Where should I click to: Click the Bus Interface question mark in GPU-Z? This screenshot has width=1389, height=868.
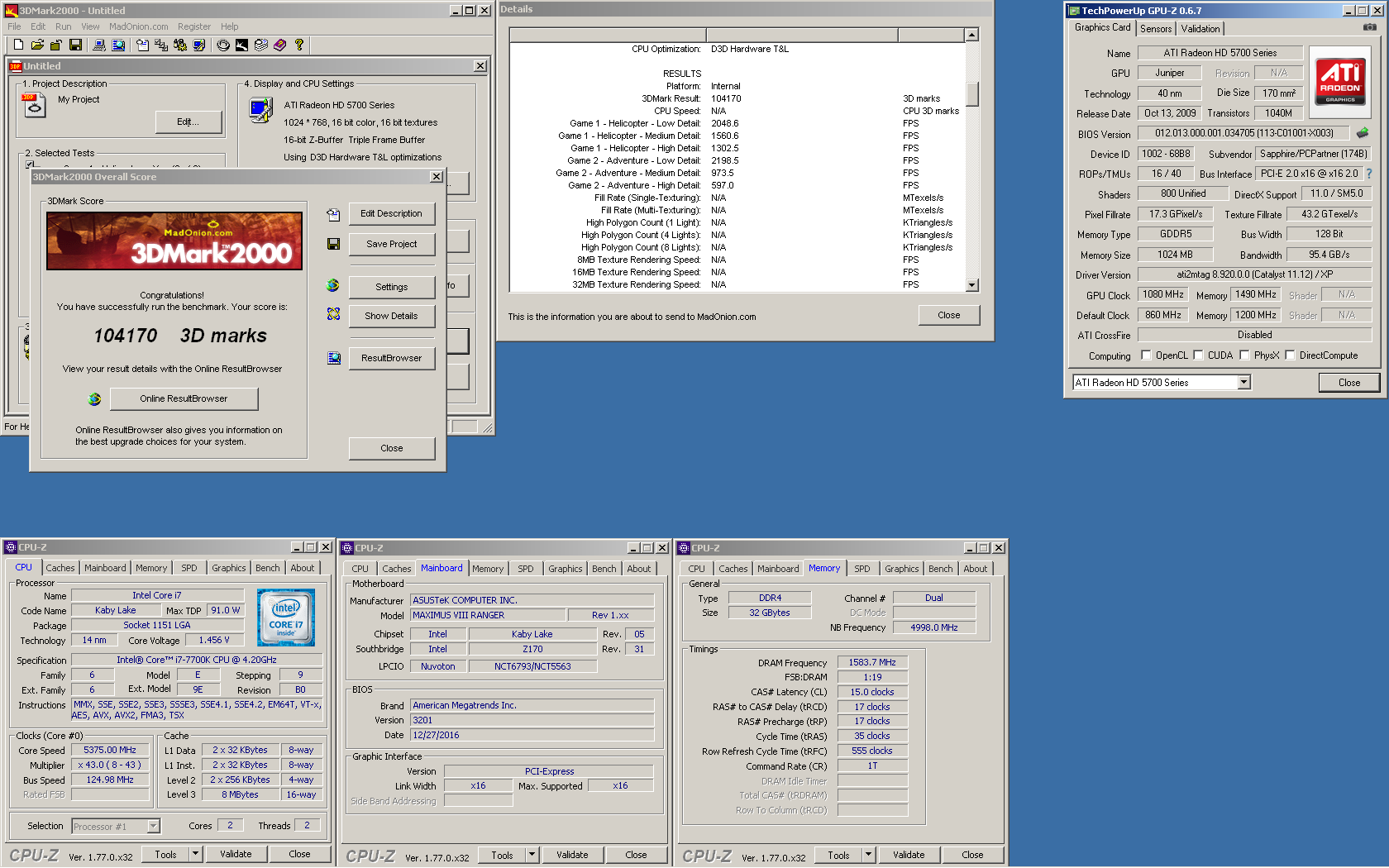(x=1368, y=174)
